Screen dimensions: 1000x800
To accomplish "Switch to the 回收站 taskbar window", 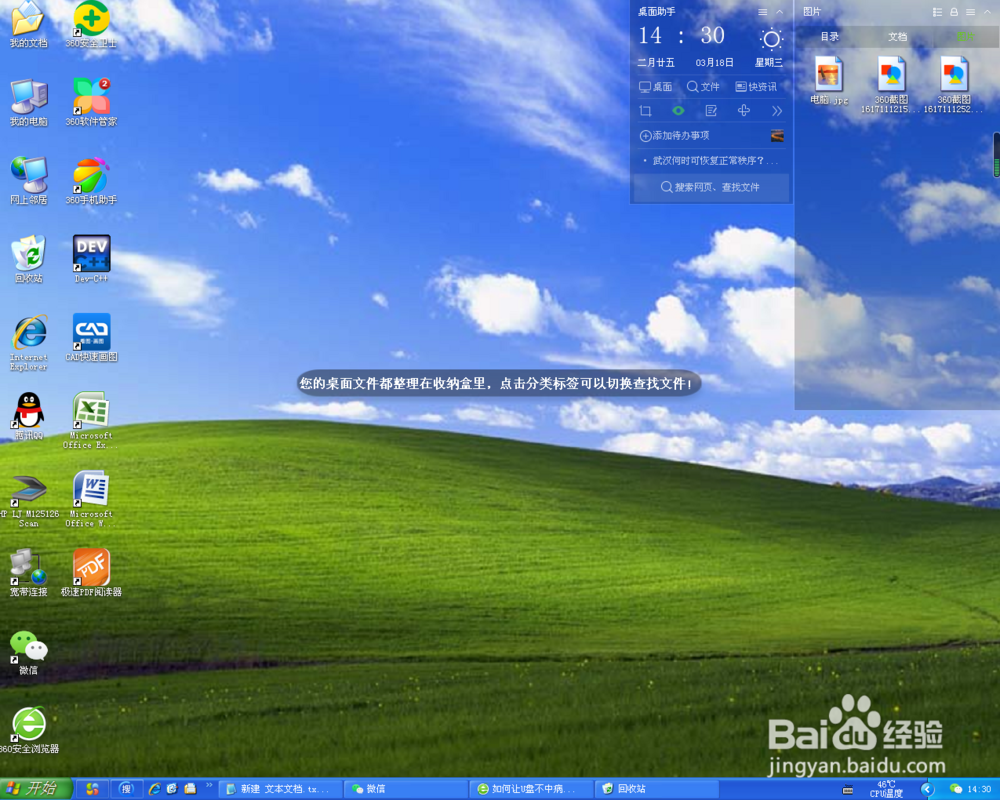I will 657,789.
